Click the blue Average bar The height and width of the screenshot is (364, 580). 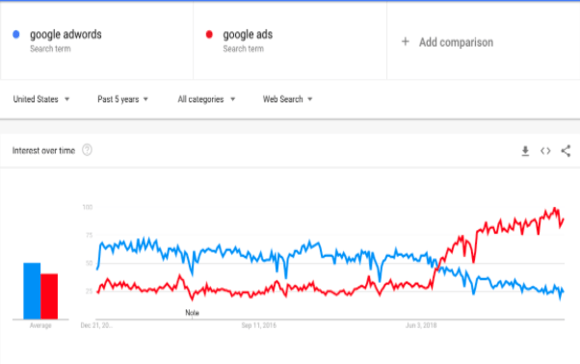[32, 291]
